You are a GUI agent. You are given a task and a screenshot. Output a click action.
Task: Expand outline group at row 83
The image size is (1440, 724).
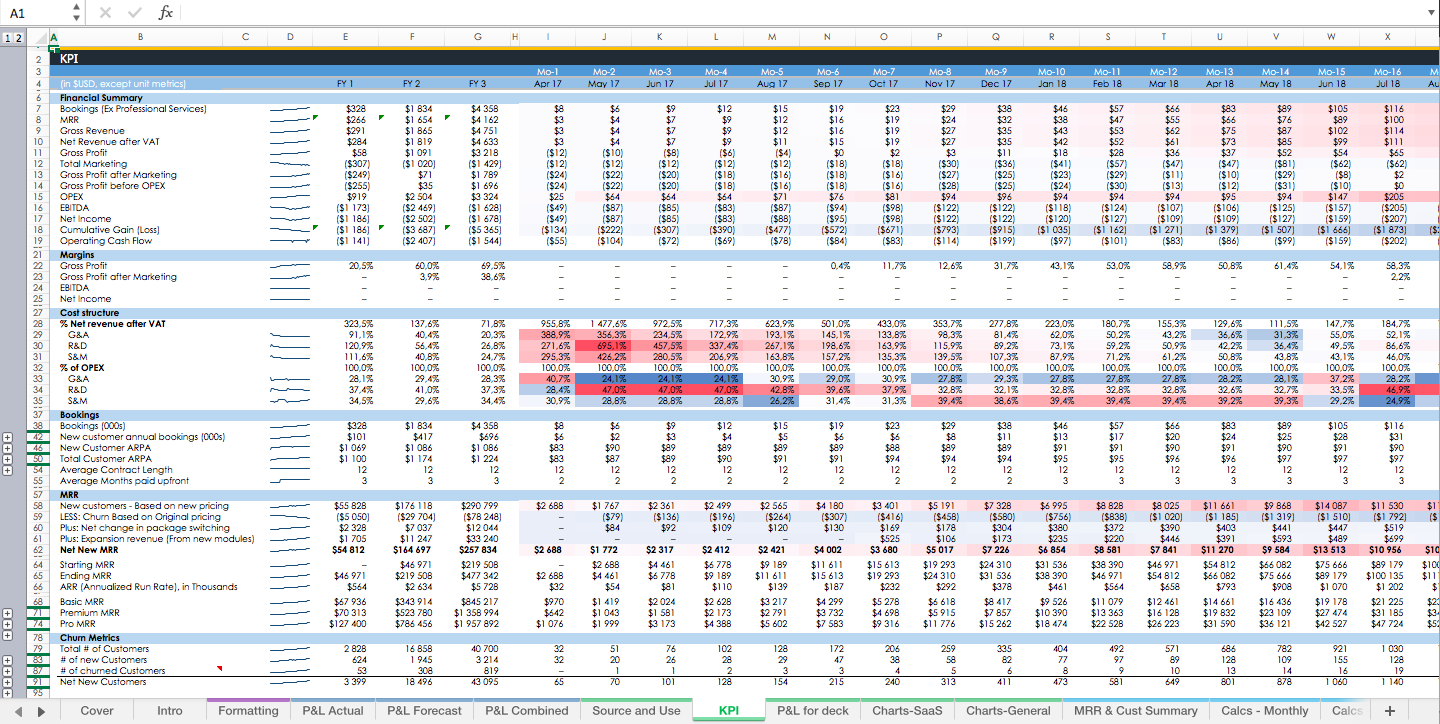click(x=8, y=660)
